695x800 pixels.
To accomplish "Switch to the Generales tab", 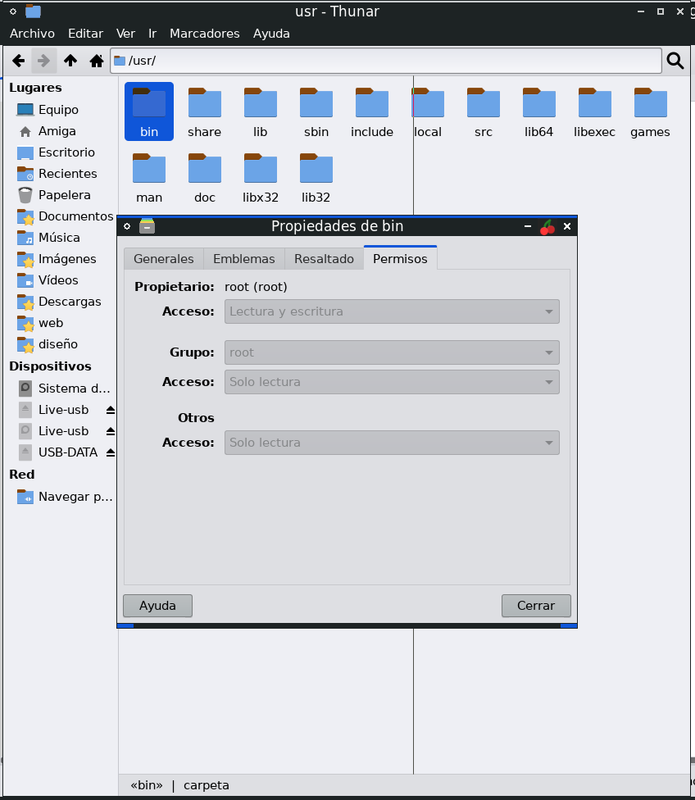I will pos(163,259).
